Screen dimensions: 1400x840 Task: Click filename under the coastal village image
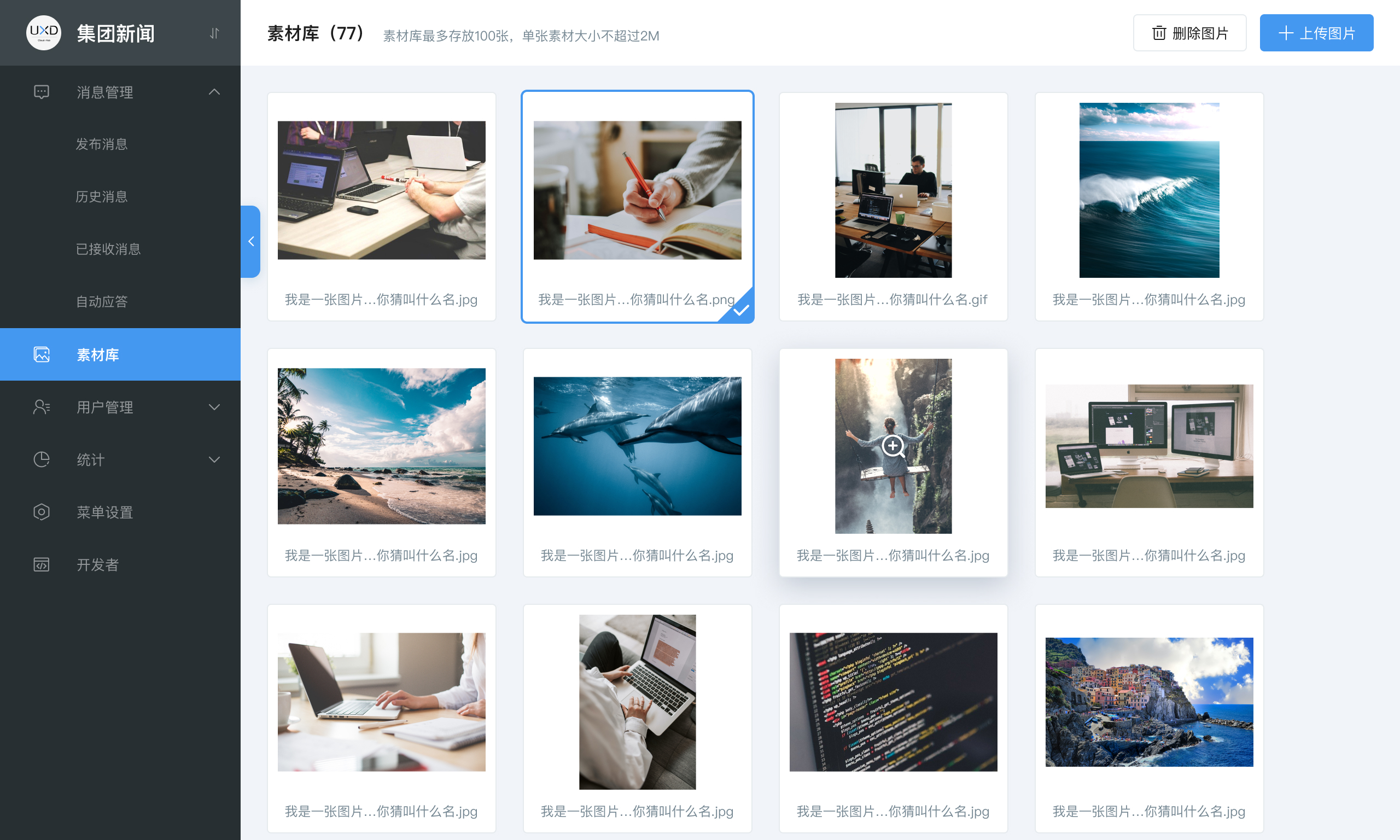pyautogui.click(x=1149, y=811)
